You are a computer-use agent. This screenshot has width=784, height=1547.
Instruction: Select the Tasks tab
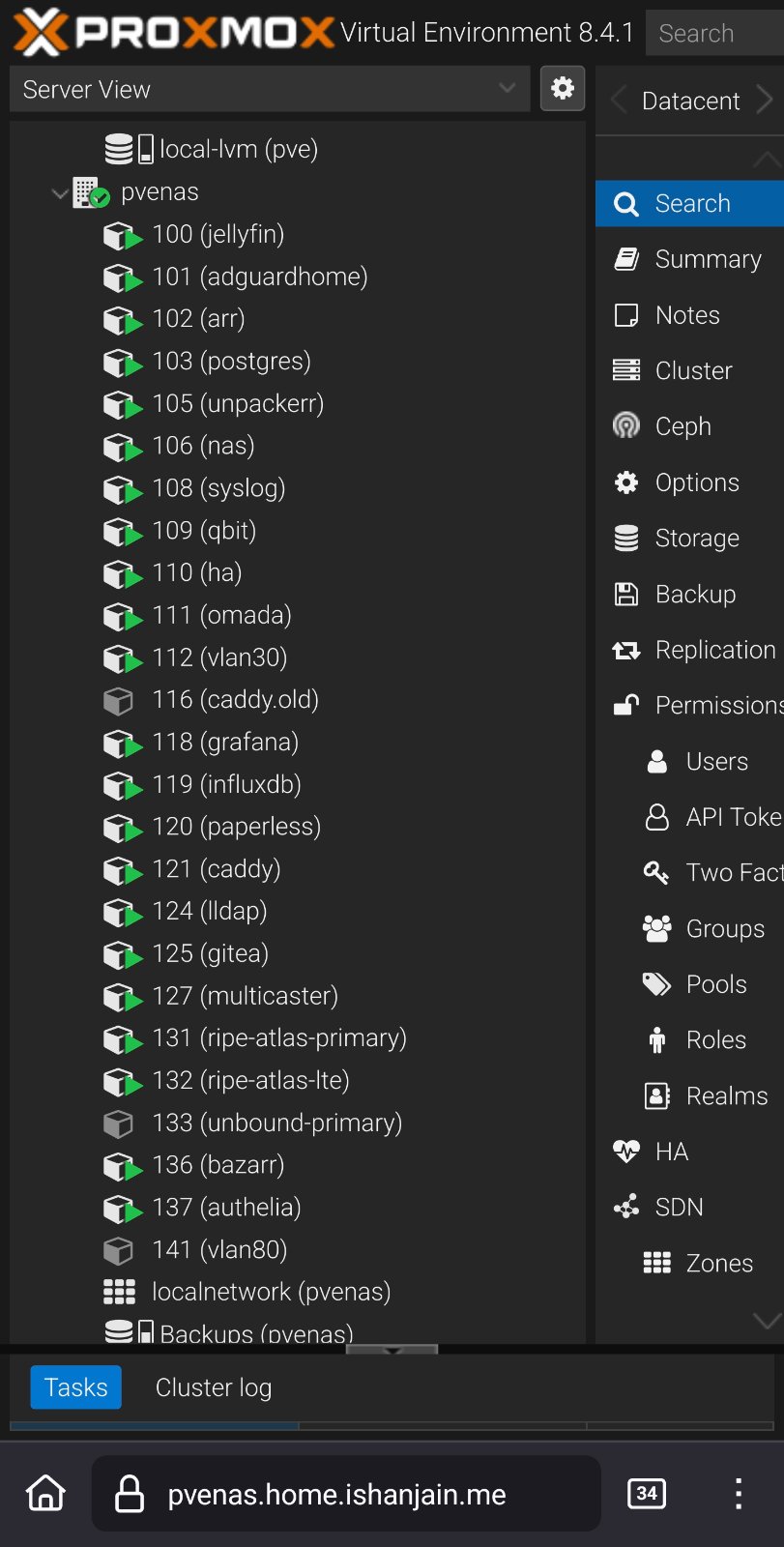tap(75, 1387)
